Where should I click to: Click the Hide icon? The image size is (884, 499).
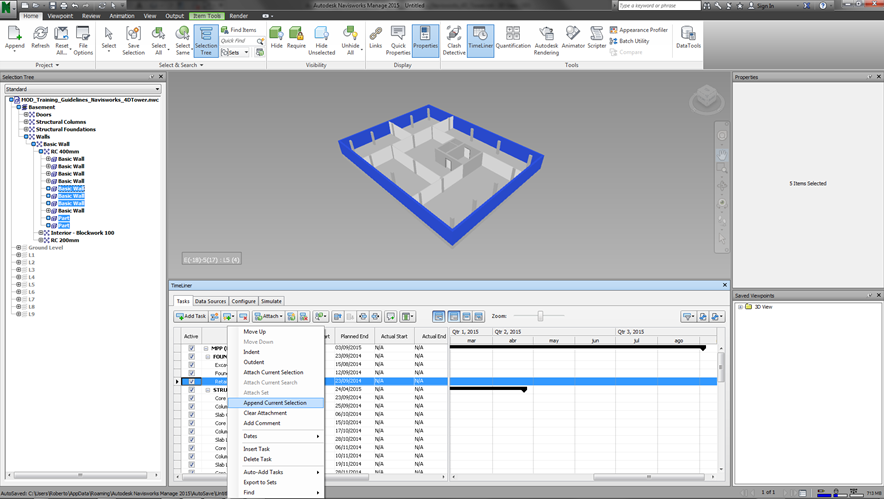tap(276, 38)
